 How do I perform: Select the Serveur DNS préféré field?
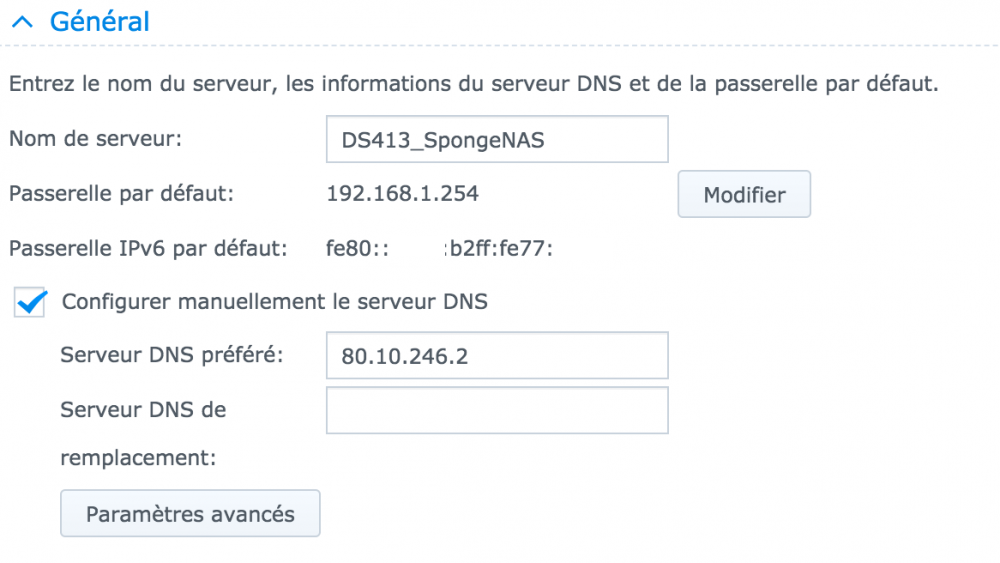click(496, 356)
